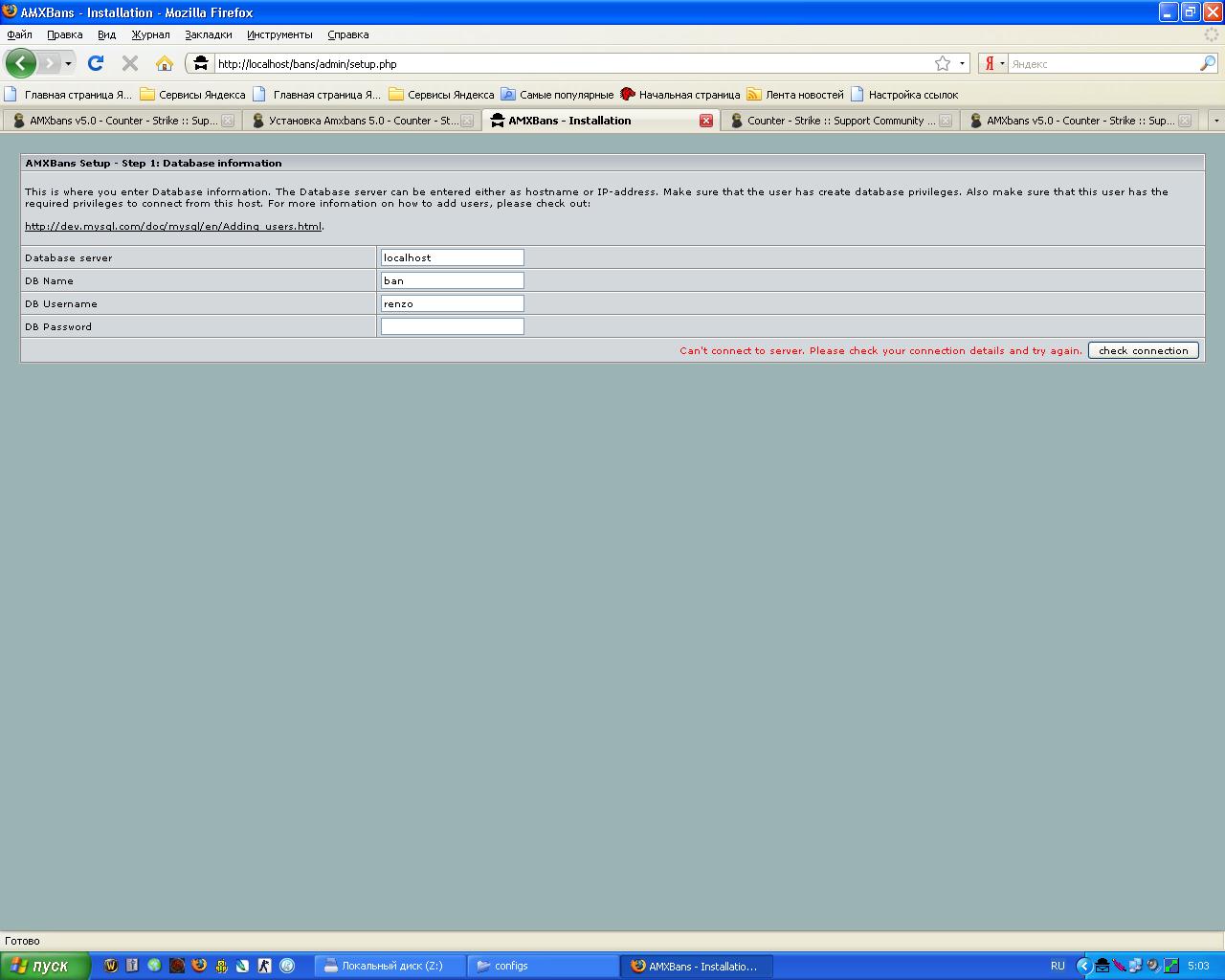Image resolution: width=1225 pixels, height=980 pixels.
Task: Close the Counter-Strike :: Support Community tab
Action: tap(946, 121)
